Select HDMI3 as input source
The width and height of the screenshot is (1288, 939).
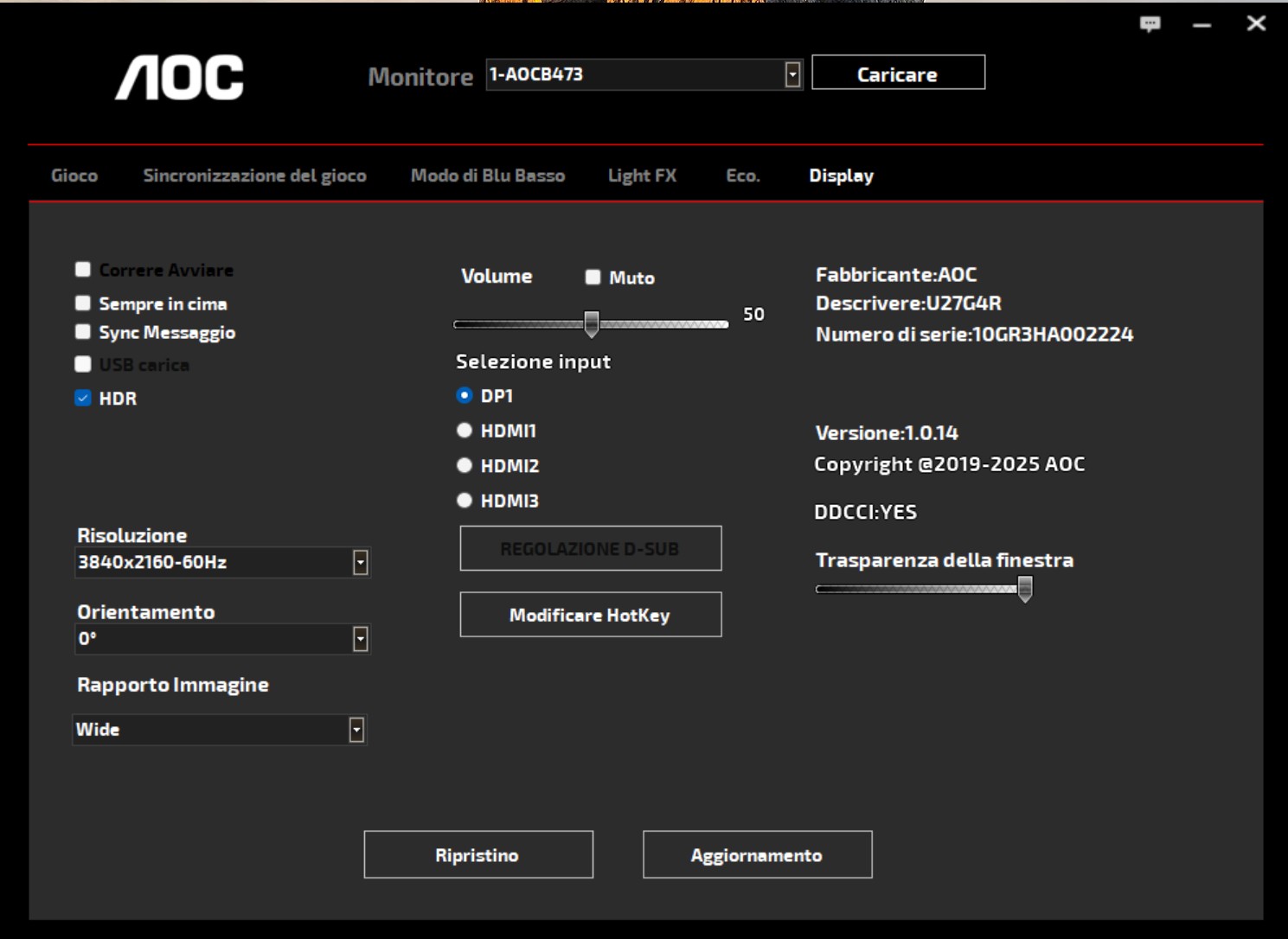point(465,501)
